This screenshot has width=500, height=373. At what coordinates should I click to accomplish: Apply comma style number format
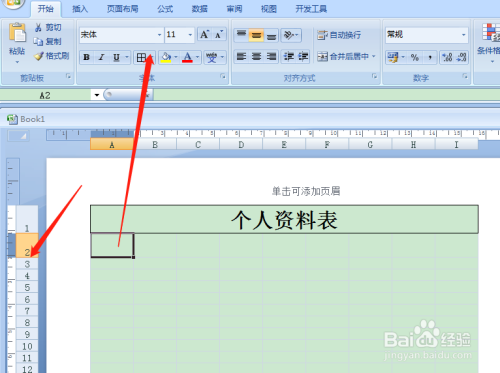point(430,57)
